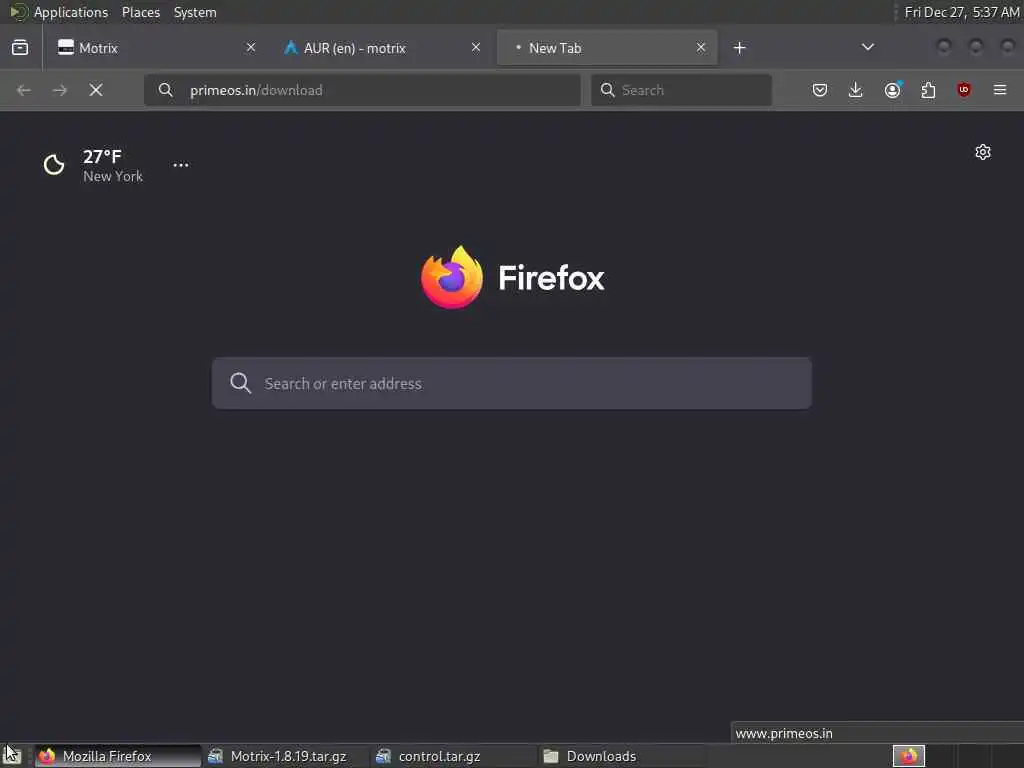The image size is (1024, 768).
Task: Switch to Mozilla Firefox in taskbar
Action: click(118, 756)
